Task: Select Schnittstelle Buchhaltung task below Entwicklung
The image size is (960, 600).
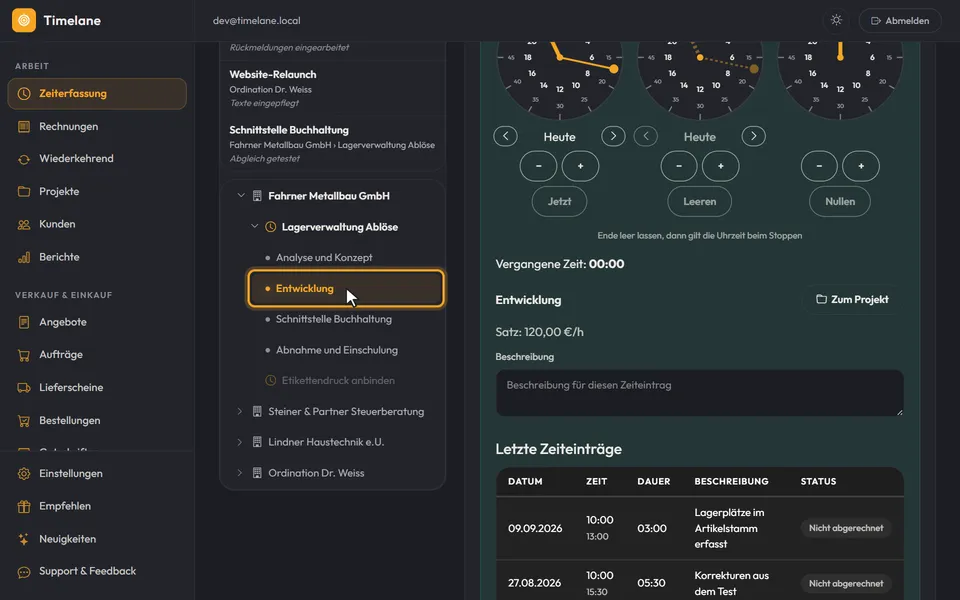Action: coord(346,319)
